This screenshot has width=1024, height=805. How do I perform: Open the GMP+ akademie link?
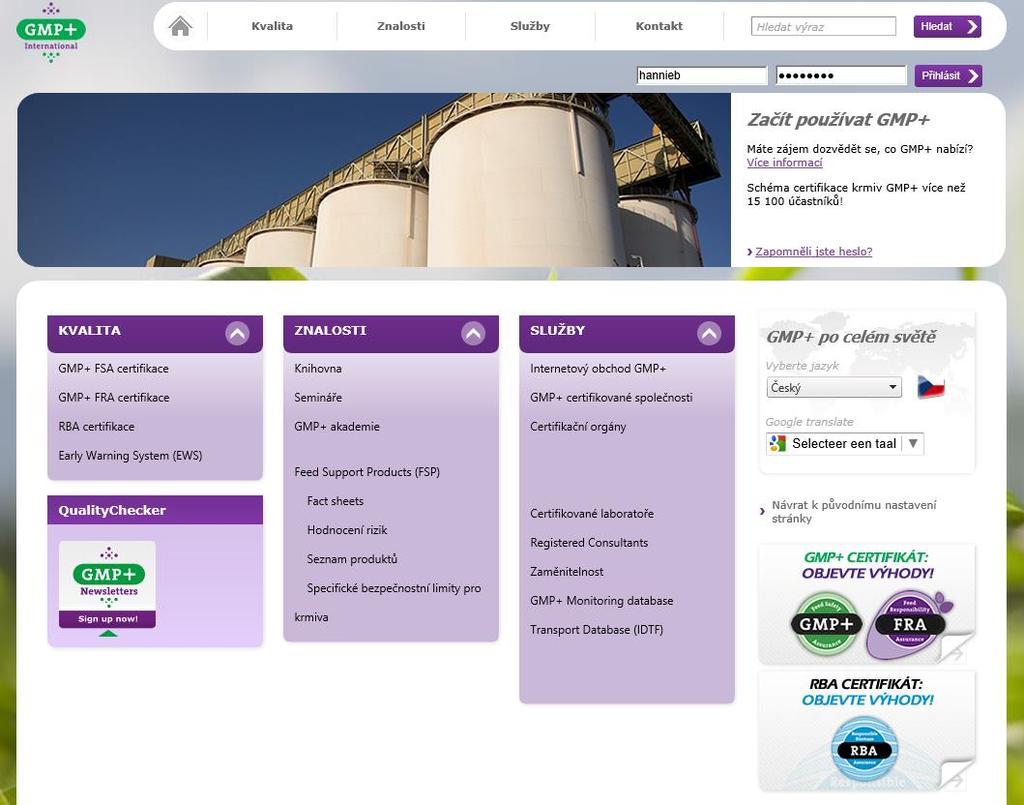point(337,426)
